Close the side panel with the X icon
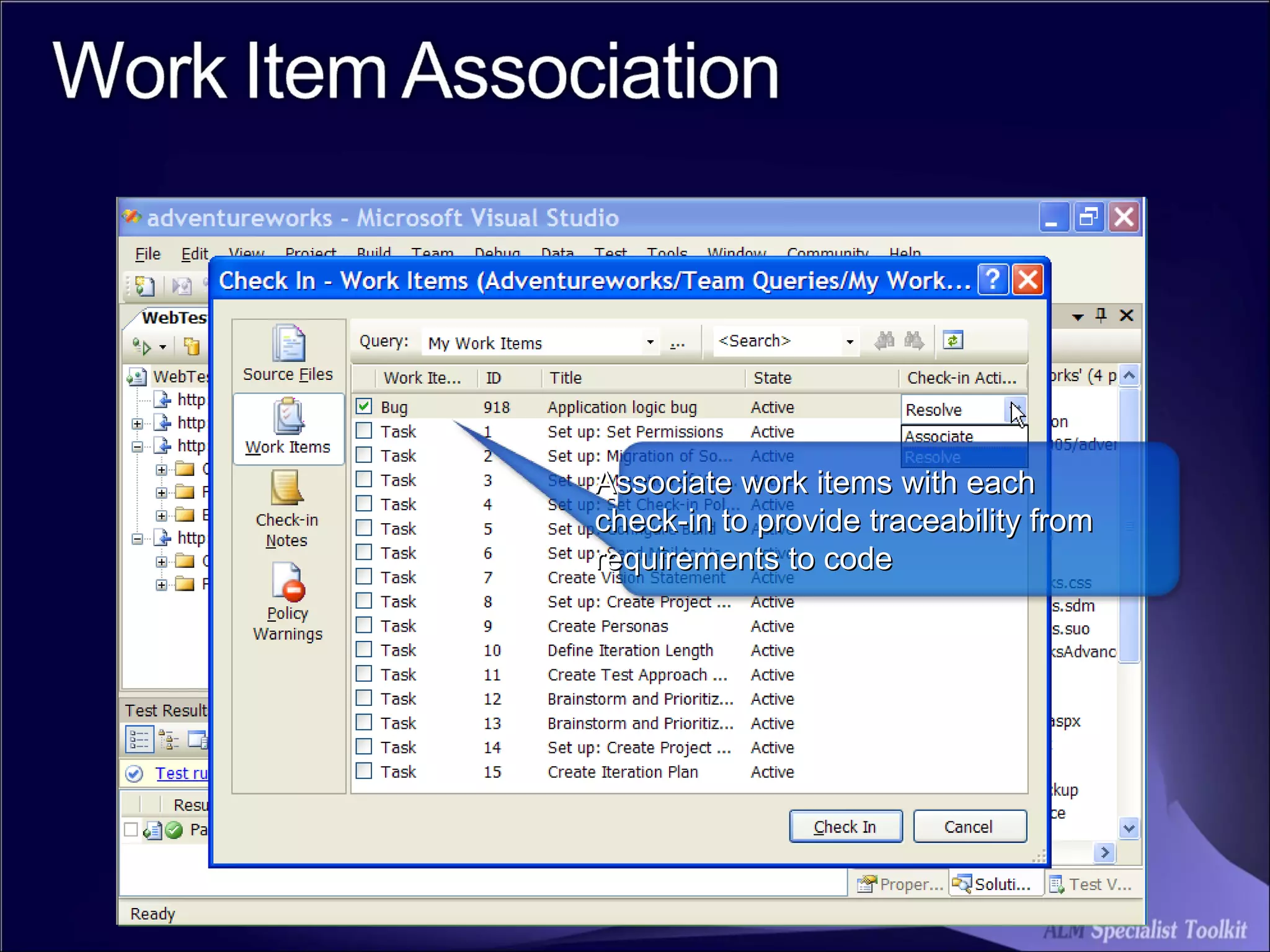 coord(1127,315)
